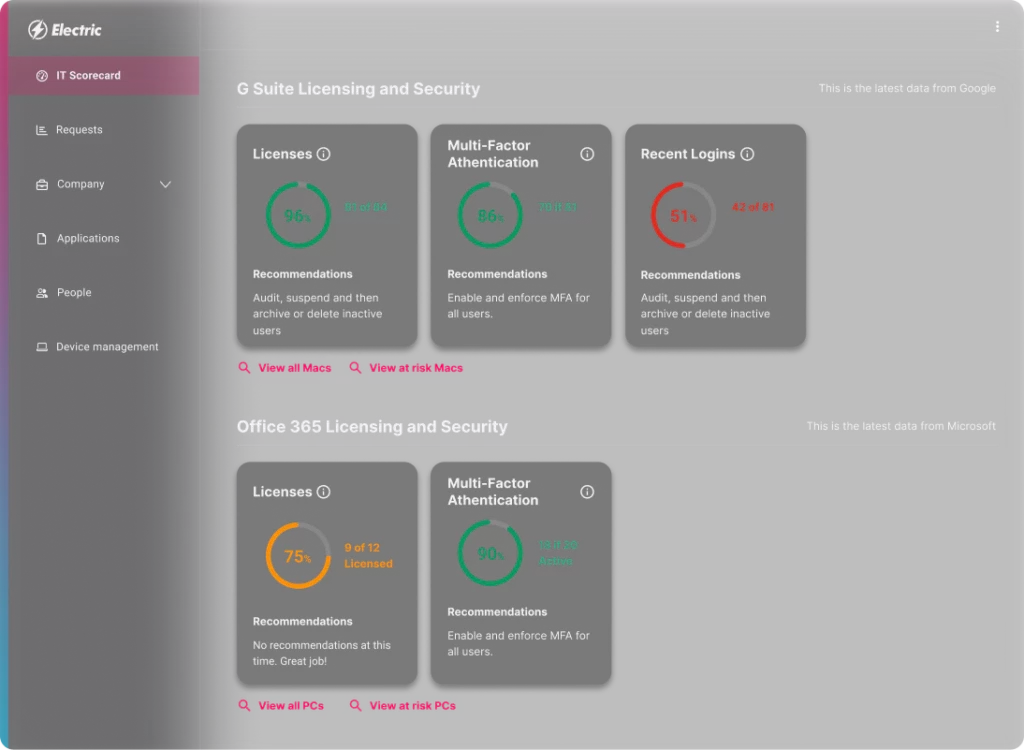Click the magnifier icon beside View all Macs
This screenshot has height=750, width=1024.
coord(245,367)
